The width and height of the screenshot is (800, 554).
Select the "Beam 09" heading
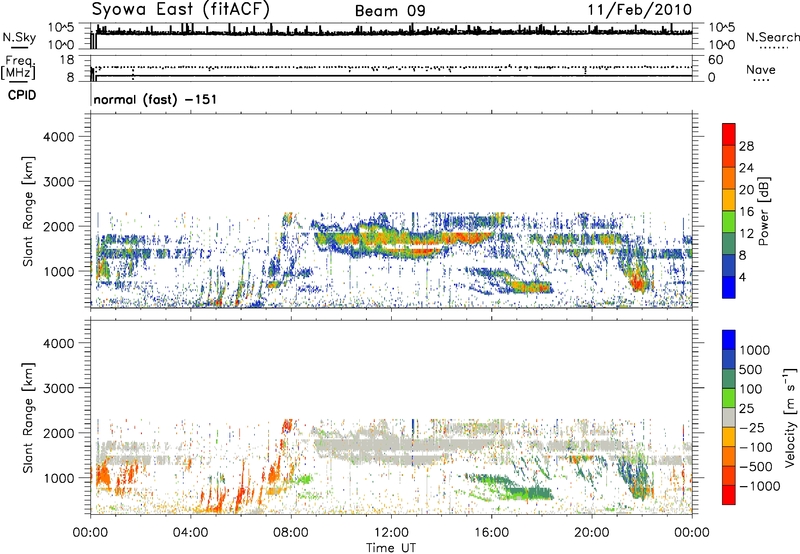[x=390, y=11]
